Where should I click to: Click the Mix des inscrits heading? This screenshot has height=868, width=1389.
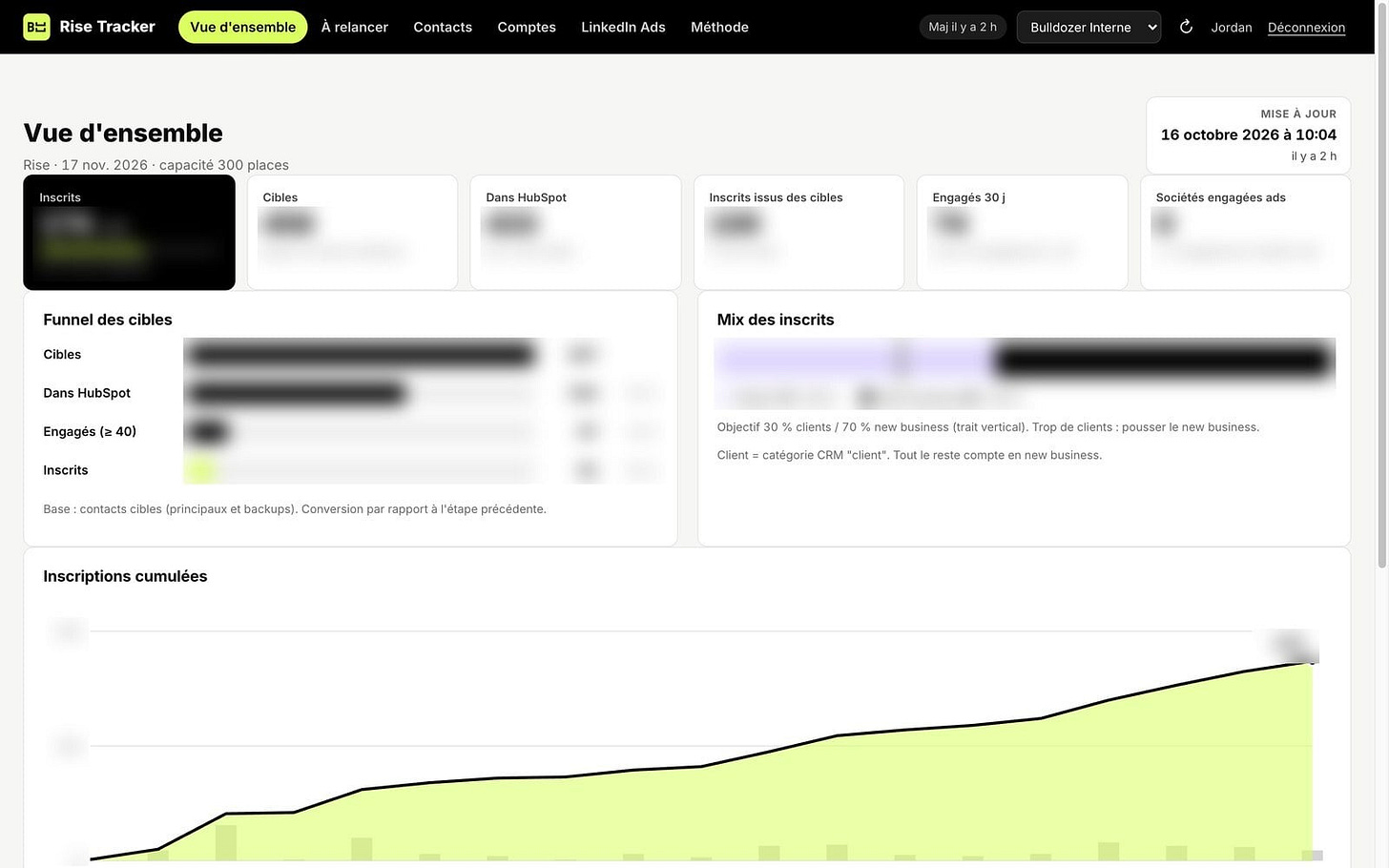point(776,320)
